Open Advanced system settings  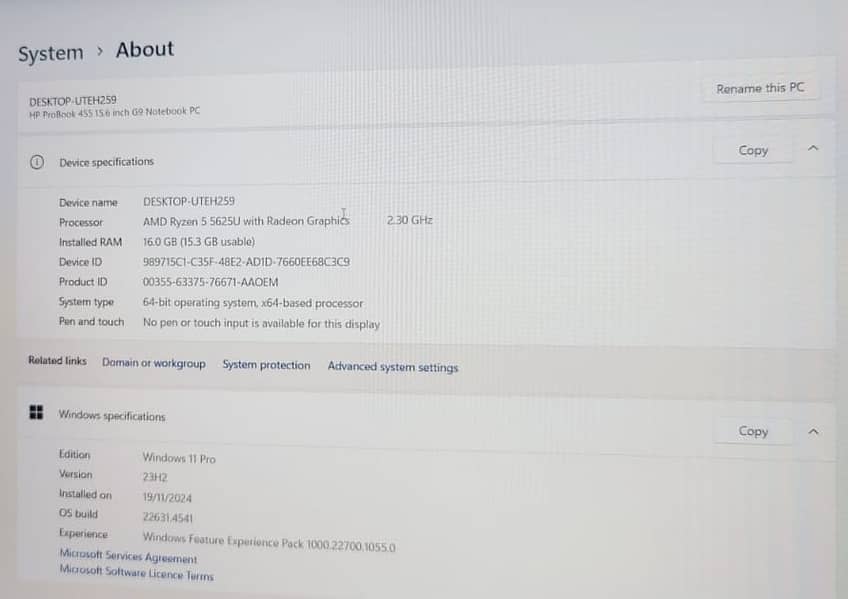point(392,367)
